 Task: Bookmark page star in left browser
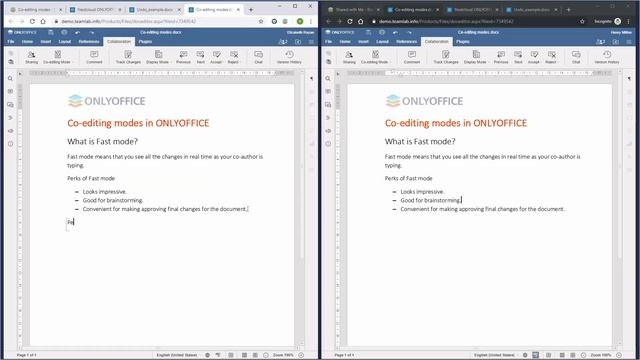click(261, 21)
